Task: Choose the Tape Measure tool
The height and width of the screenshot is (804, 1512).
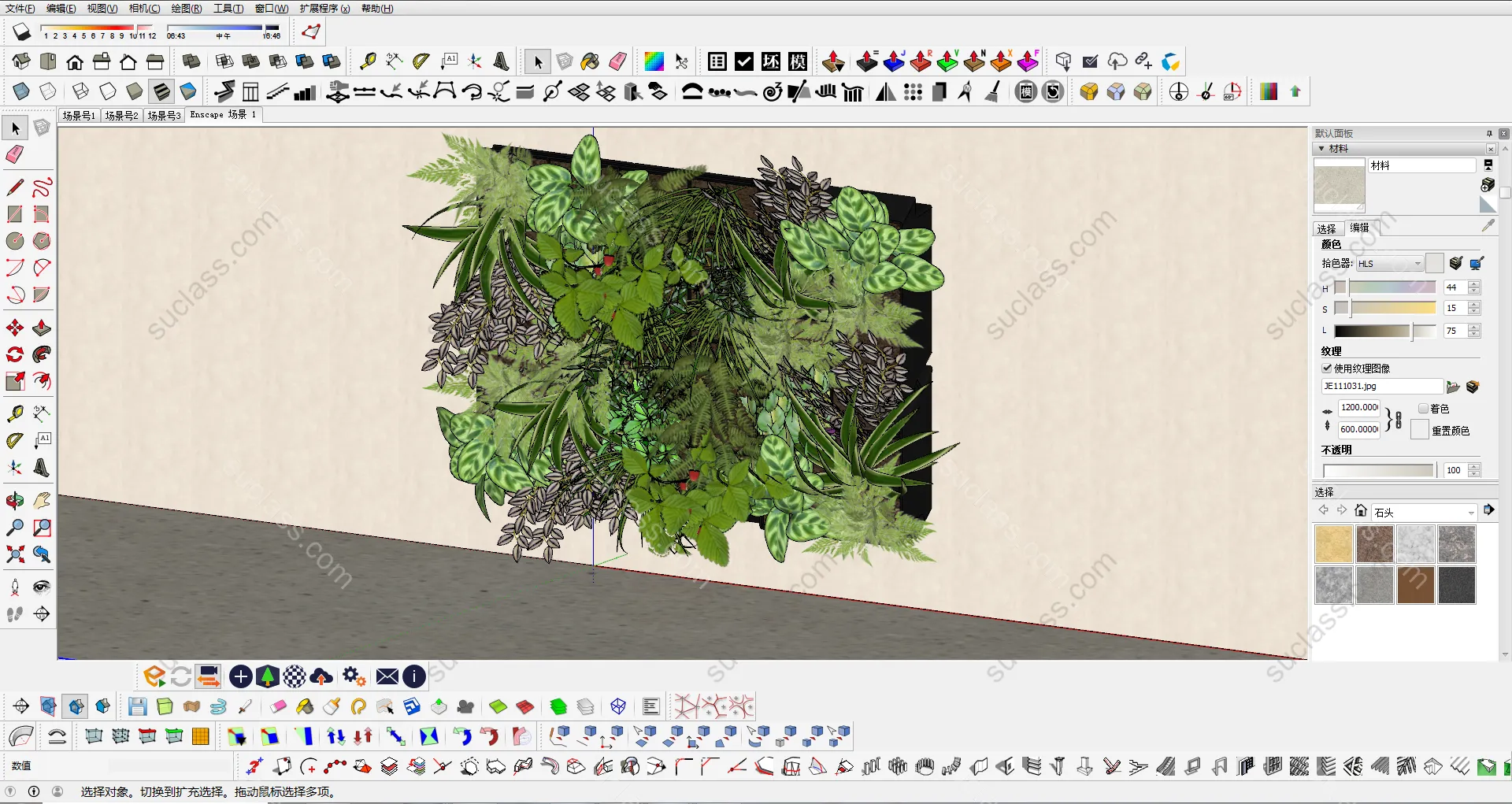Action: [x=15, y=413]
